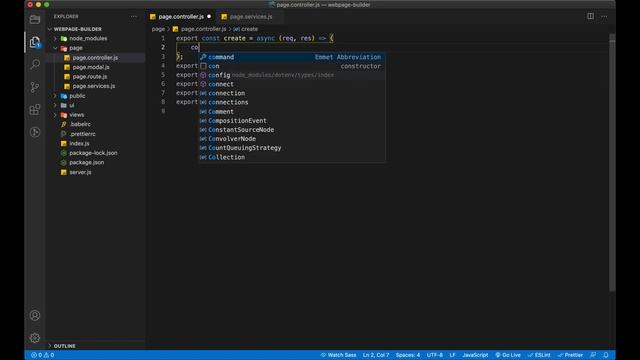The image size is (640, 360).
Task: Click errors and warnings count in status bar
Action: click(42, 355)
